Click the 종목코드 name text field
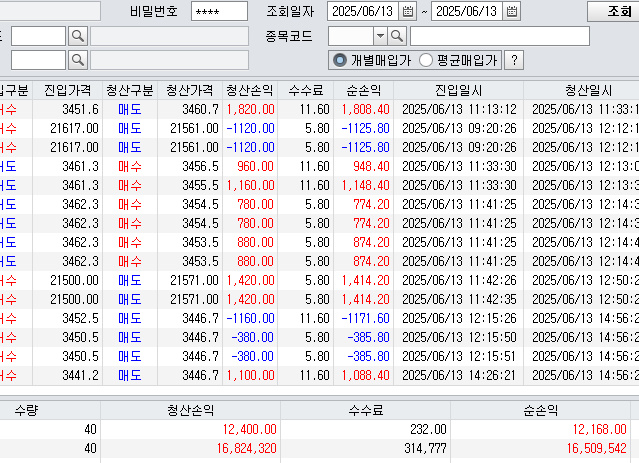The height and width of the screenshot is (463, 639). (500, 36)
